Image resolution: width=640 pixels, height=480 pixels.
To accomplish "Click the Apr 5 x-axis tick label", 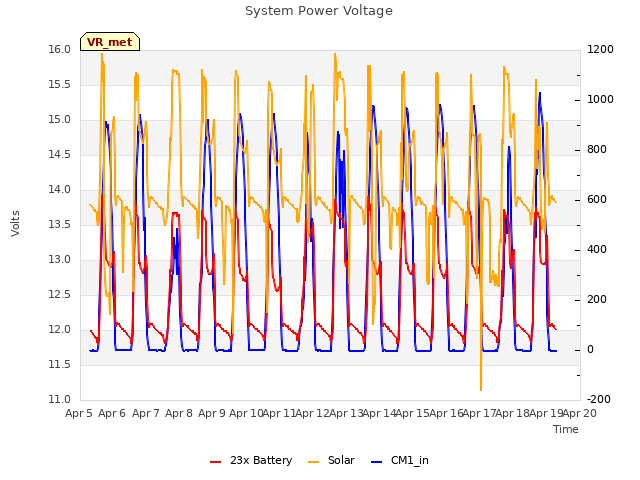I will coord(79,413).
